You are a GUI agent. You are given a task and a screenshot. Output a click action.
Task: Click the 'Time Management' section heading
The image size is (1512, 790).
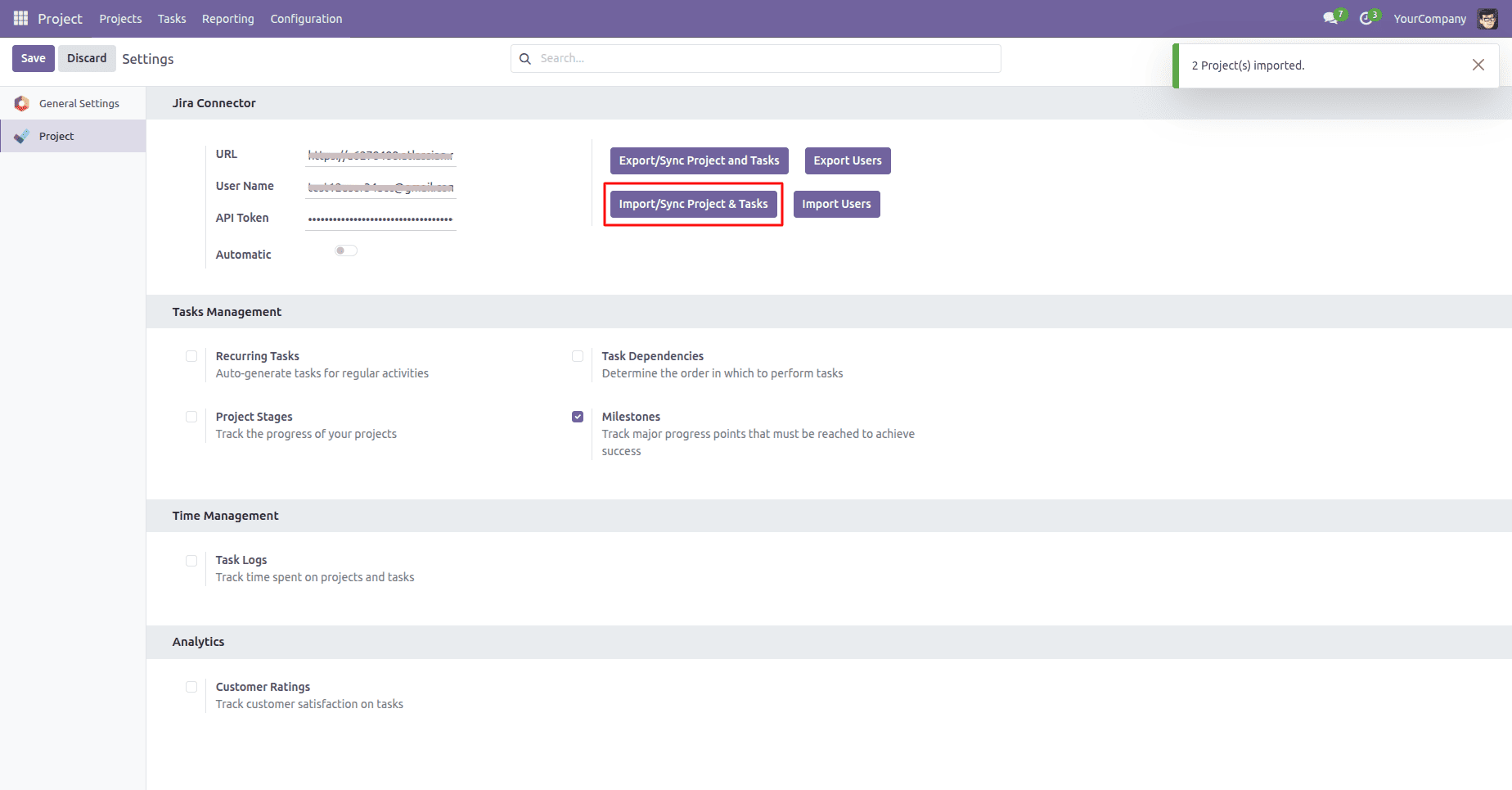click(225, 516)
